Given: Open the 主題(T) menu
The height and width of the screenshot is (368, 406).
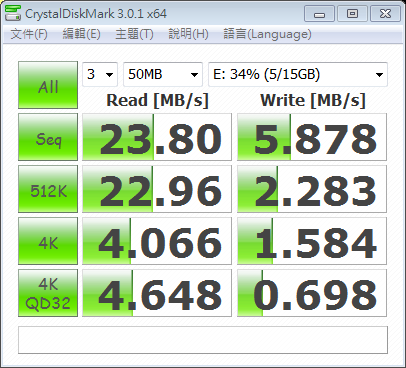Looking at the screenshot, I should click(134, 34).
